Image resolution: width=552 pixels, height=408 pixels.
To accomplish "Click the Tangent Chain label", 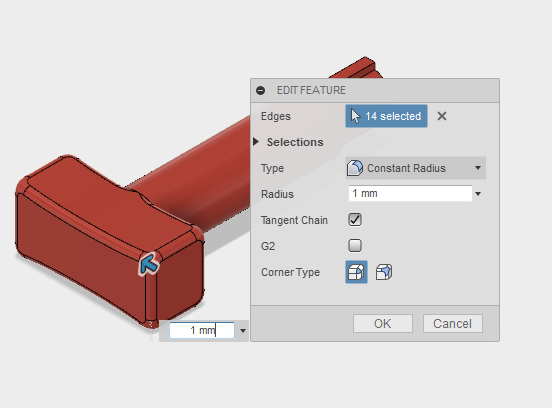I will 294,220.
